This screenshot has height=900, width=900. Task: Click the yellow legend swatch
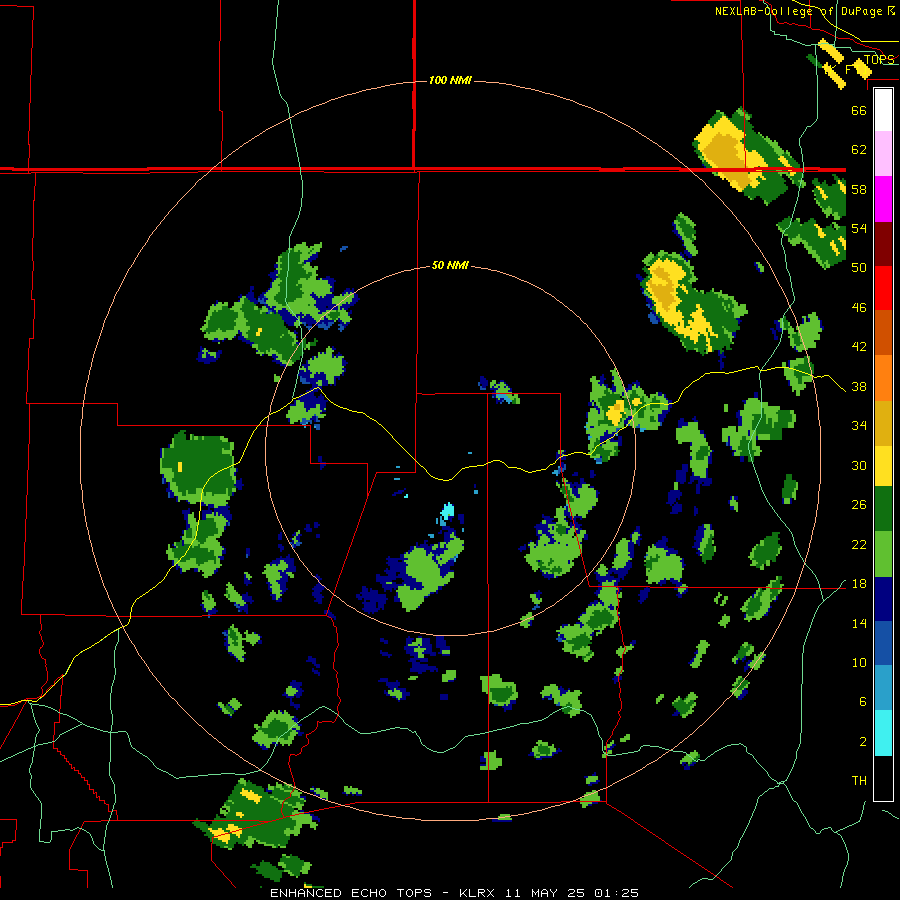[883, 465]
